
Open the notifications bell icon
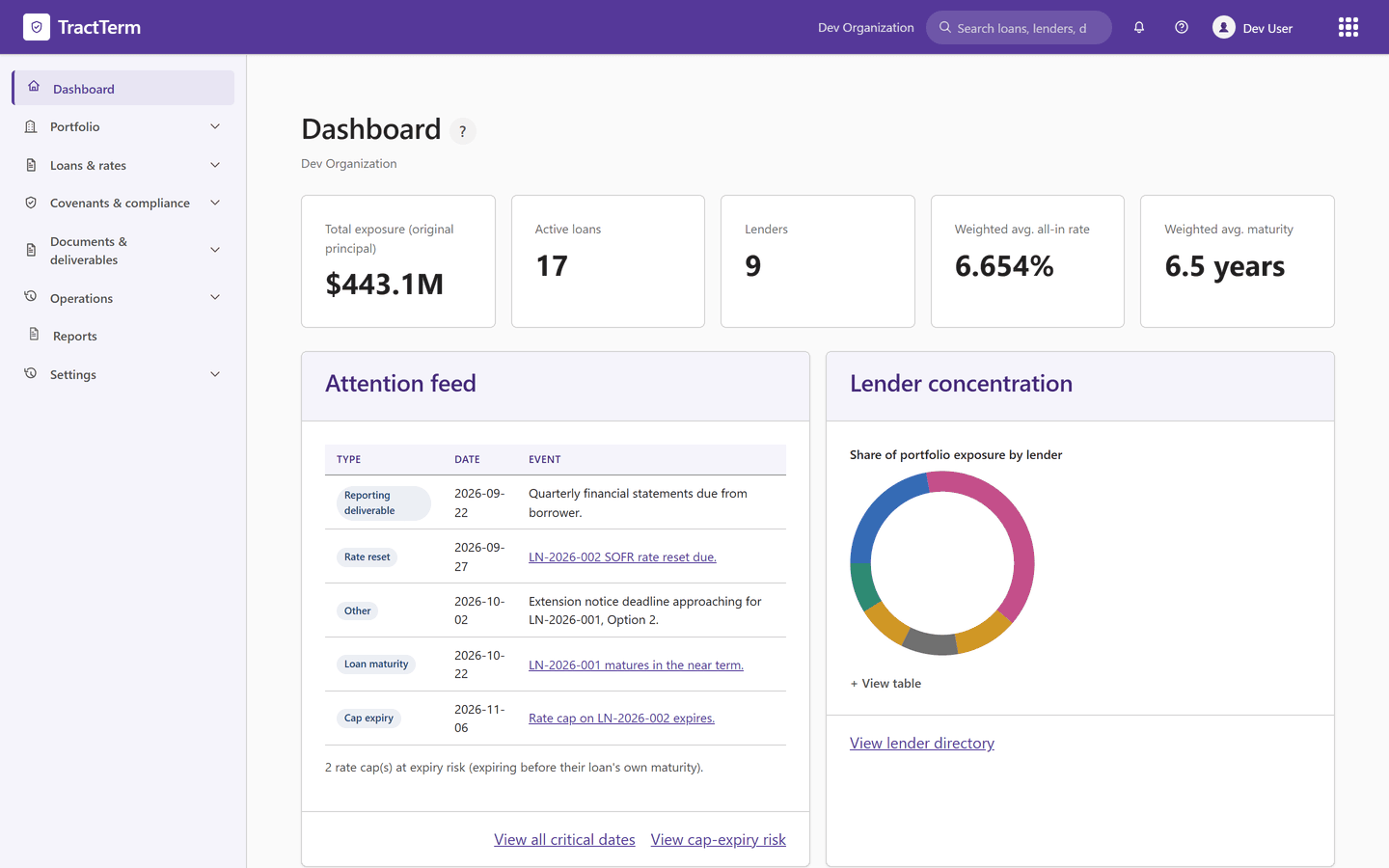point(1139,27)
